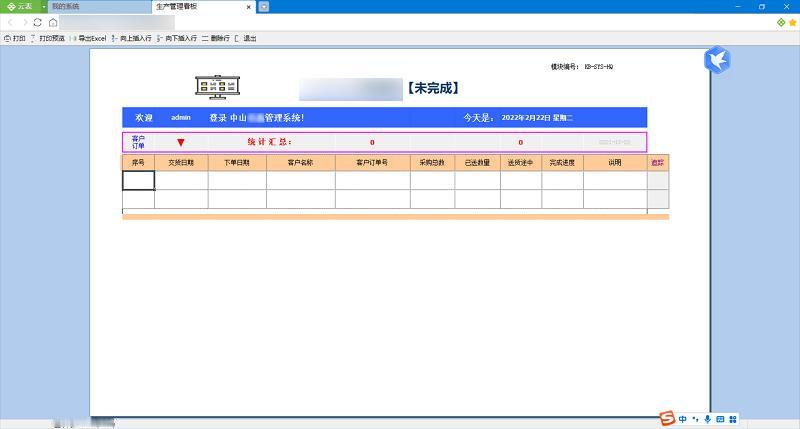Screen dimensions: 800x429
Task: Click the yellow star favorite icon
Action: click(792, 22)
